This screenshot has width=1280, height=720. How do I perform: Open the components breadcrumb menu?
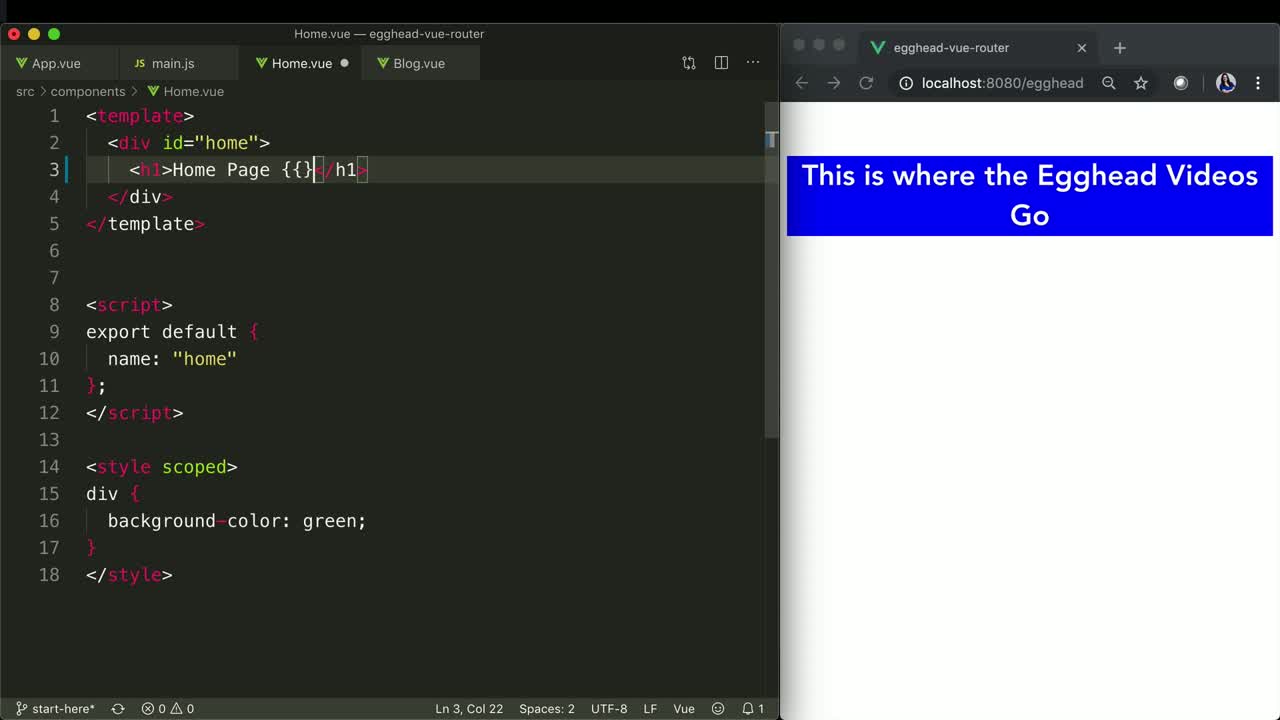88,91
